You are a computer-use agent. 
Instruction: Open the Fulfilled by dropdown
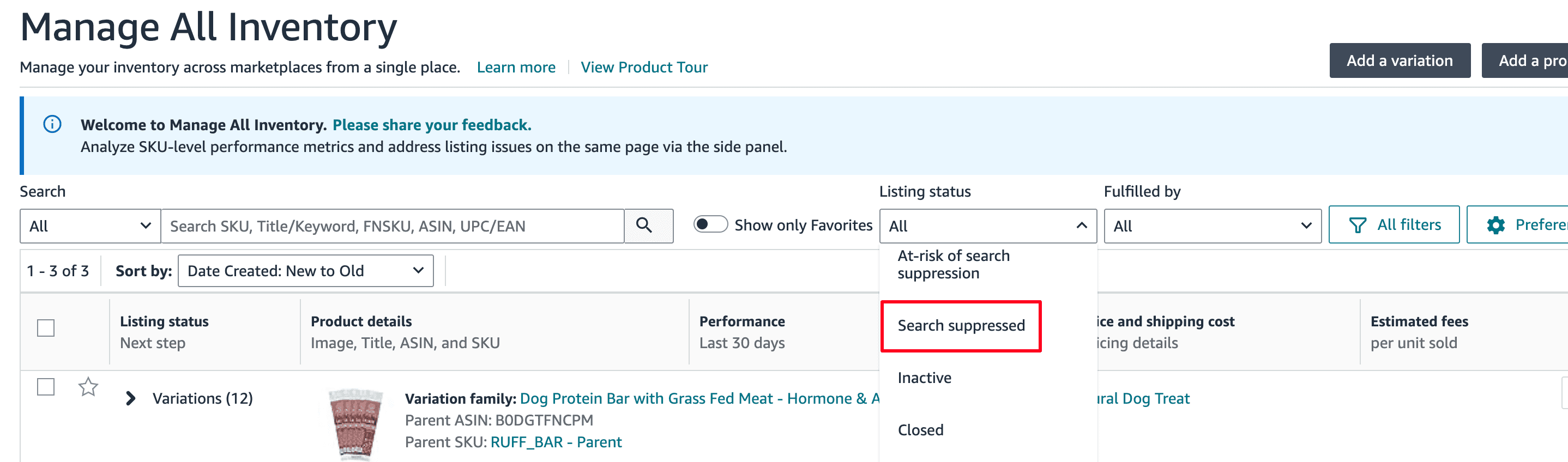pos(1211,226)
